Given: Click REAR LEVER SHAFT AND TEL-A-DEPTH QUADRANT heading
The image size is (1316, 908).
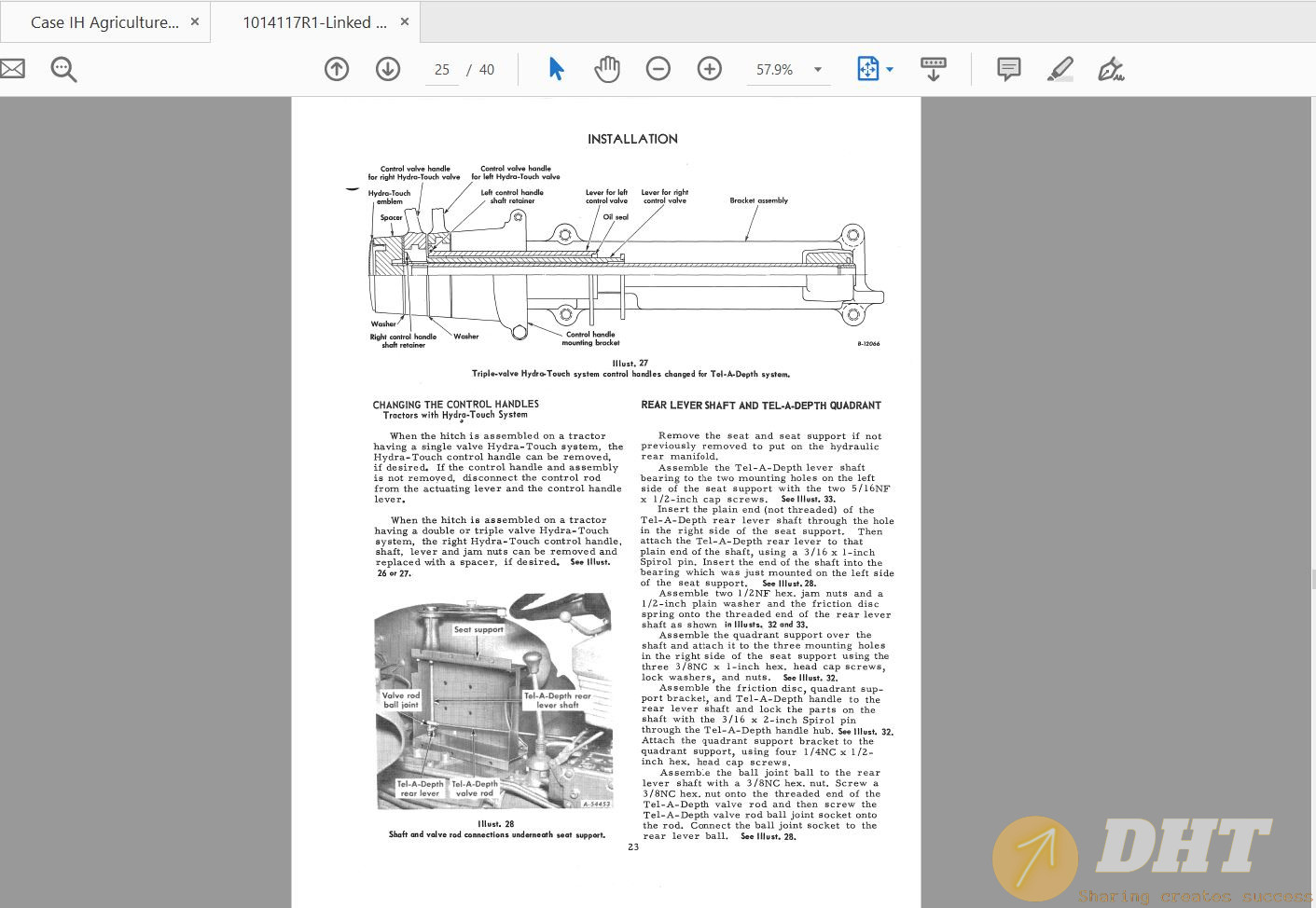Looking at the screenshot, I should [x=761, y=406].
